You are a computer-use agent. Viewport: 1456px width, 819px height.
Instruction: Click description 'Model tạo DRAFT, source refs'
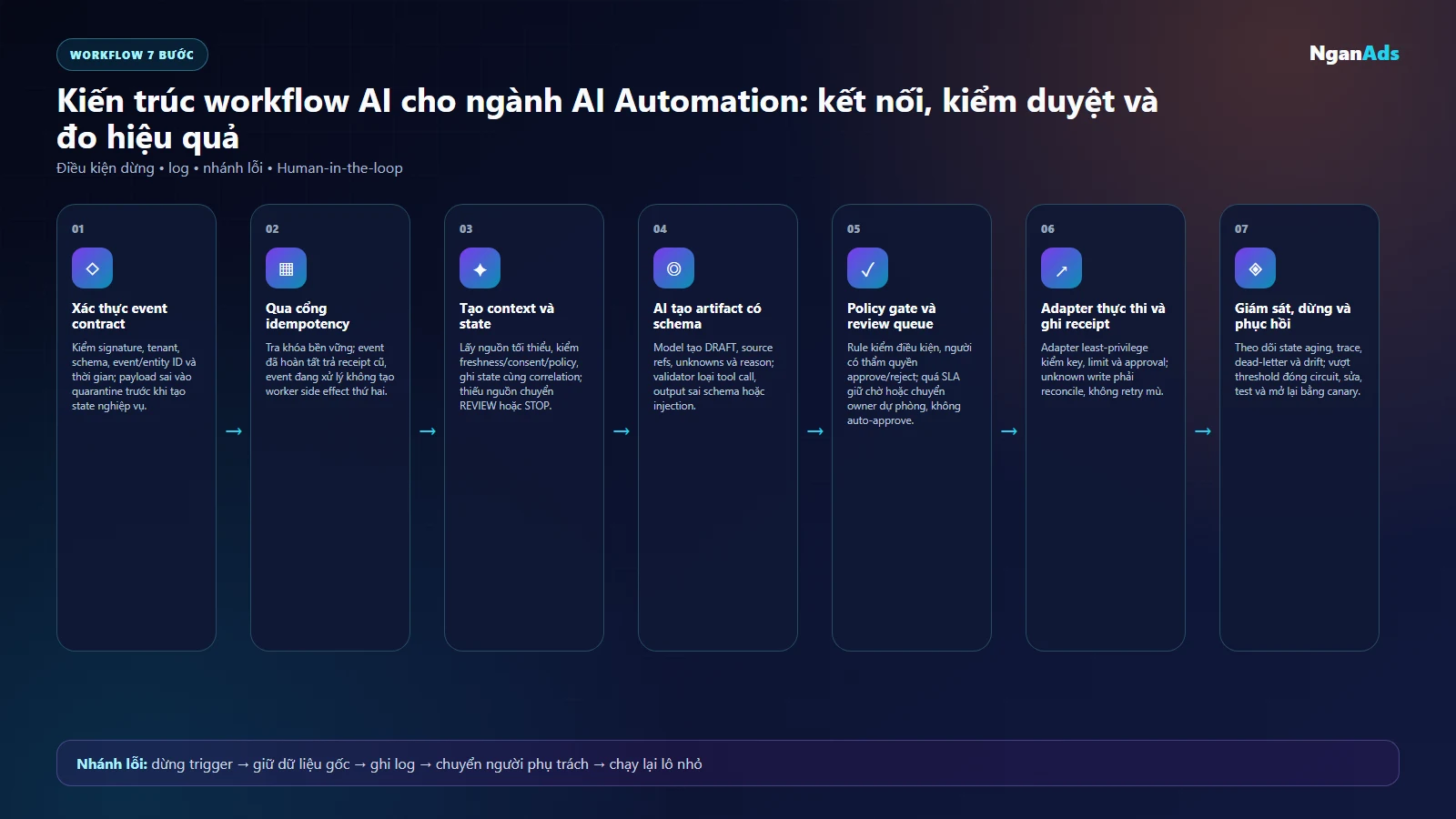pyautogui.click(x=713, y=377)
